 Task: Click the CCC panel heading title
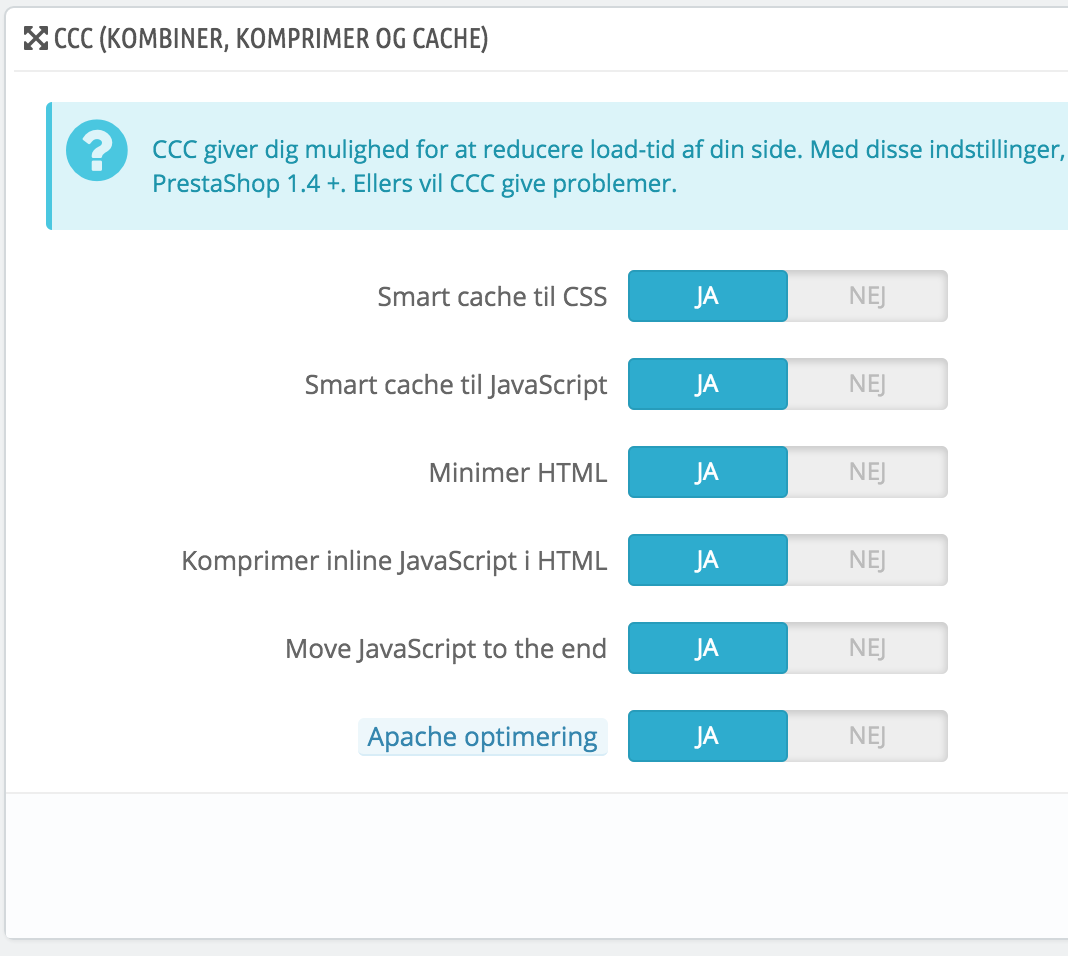(x=271, y=40)
